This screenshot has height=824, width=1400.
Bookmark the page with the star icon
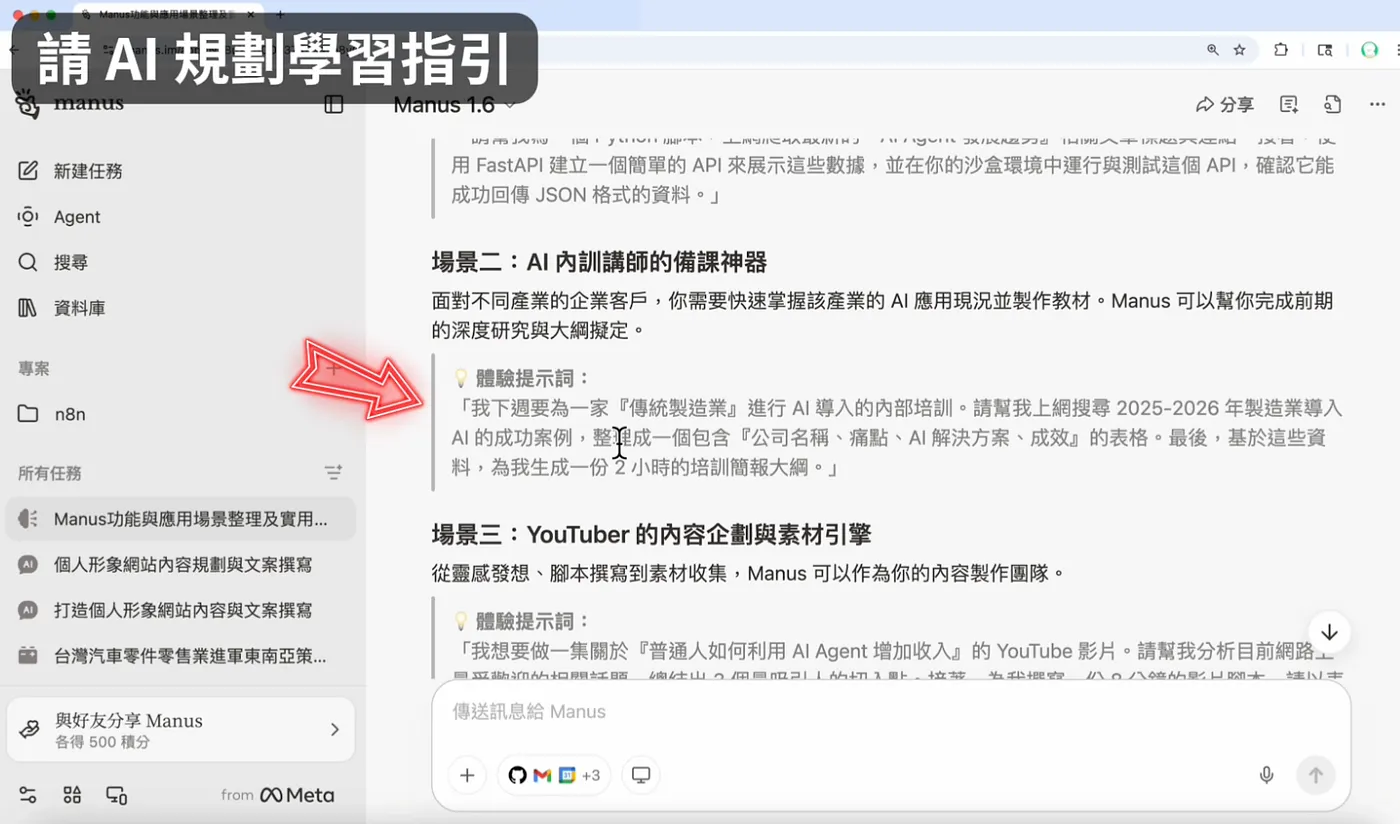1239,49
